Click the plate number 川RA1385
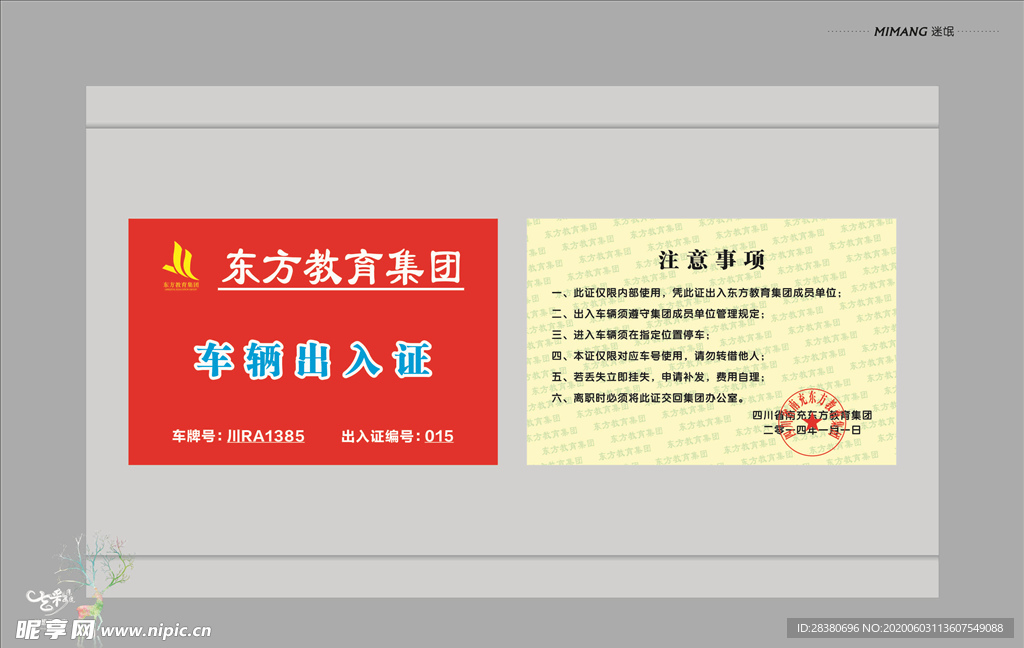 [266, 436]
